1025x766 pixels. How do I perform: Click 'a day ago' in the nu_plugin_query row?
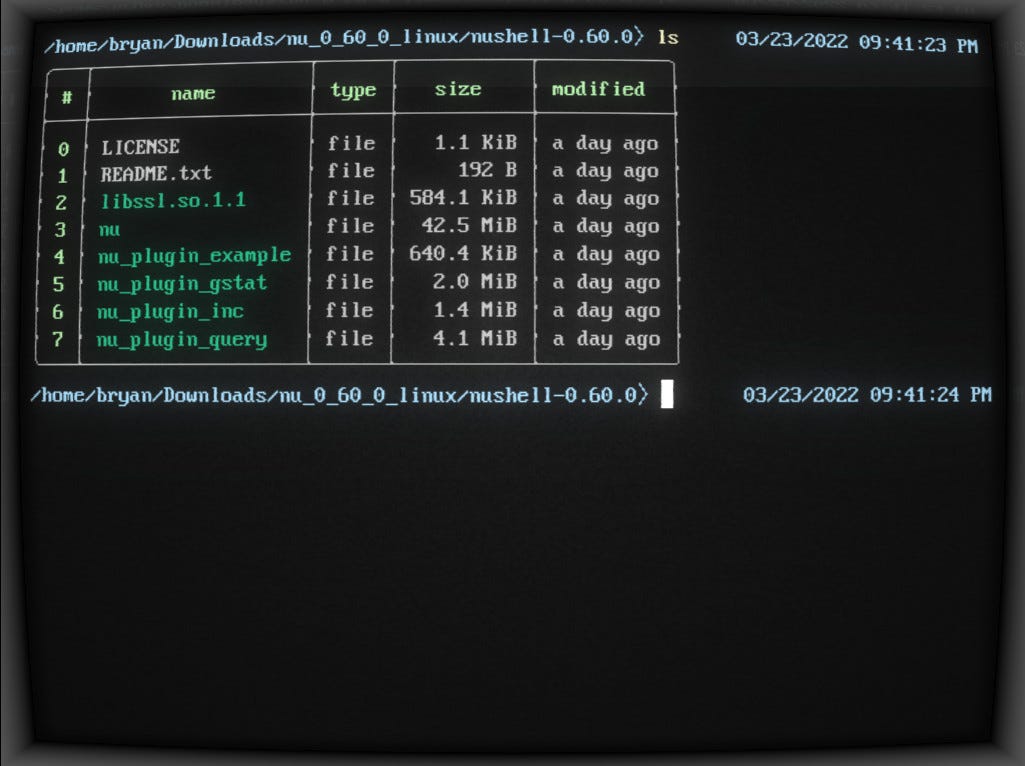point(606,340)
